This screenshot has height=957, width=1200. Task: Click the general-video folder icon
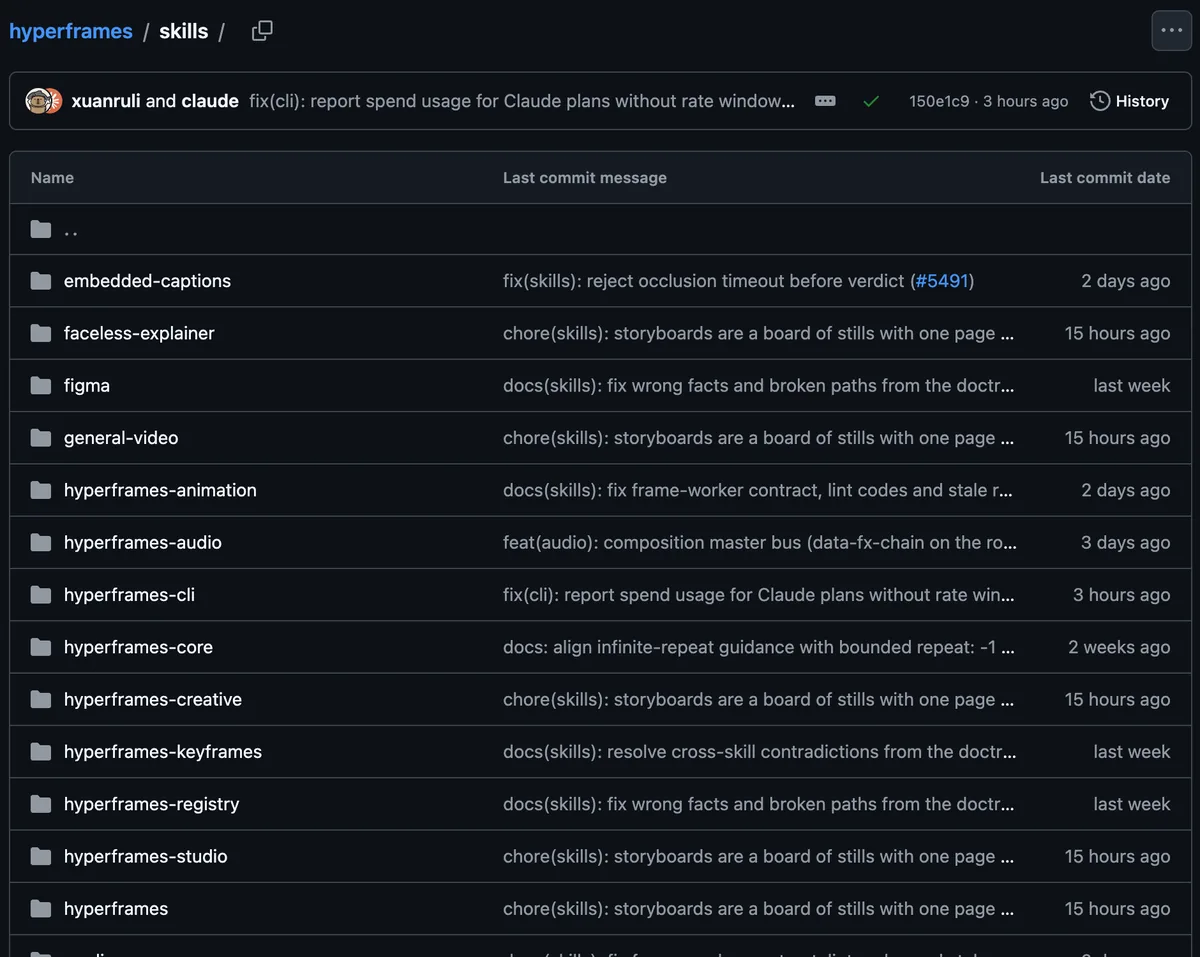pos(41,438)
